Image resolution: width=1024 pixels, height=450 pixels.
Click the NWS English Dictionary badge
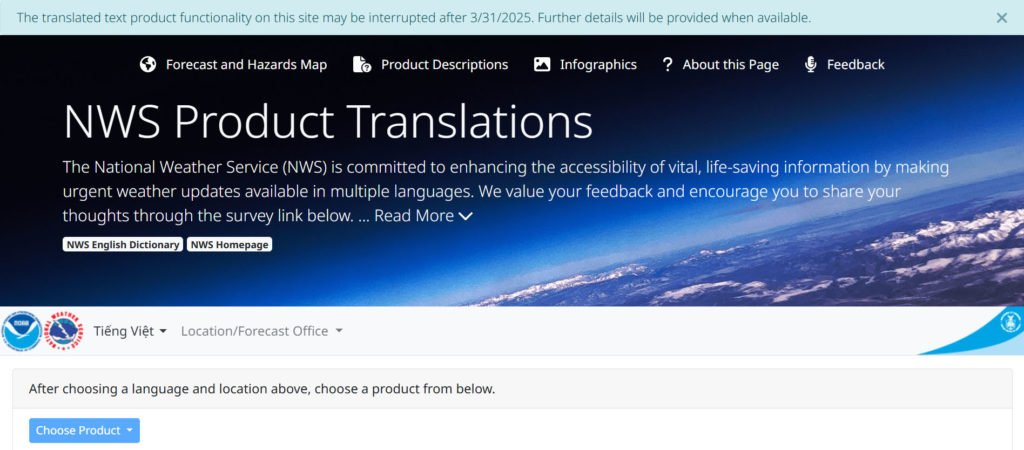click(123, 244)
